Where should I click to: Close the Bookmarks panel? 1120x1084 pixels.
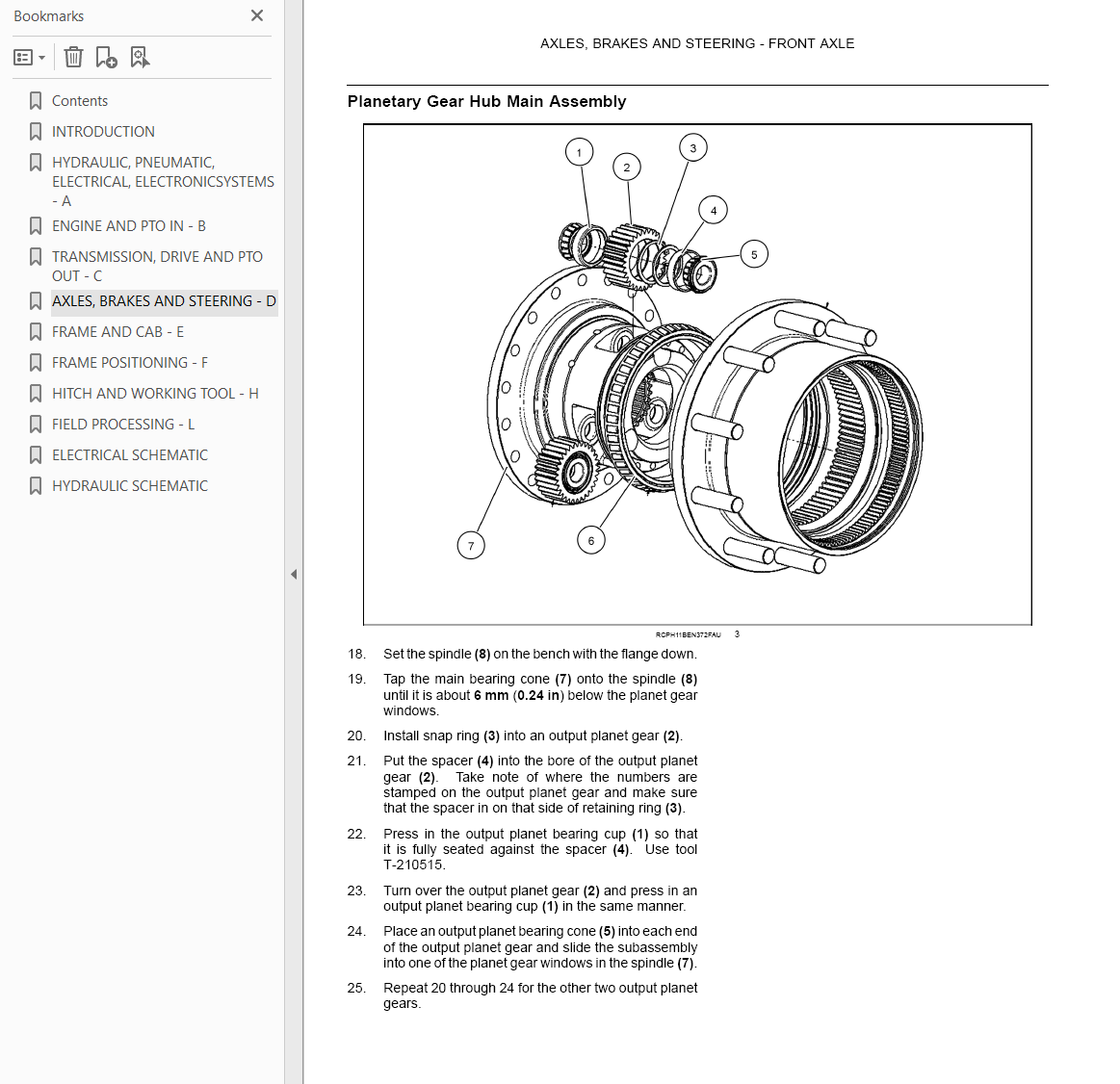point(257,15)
